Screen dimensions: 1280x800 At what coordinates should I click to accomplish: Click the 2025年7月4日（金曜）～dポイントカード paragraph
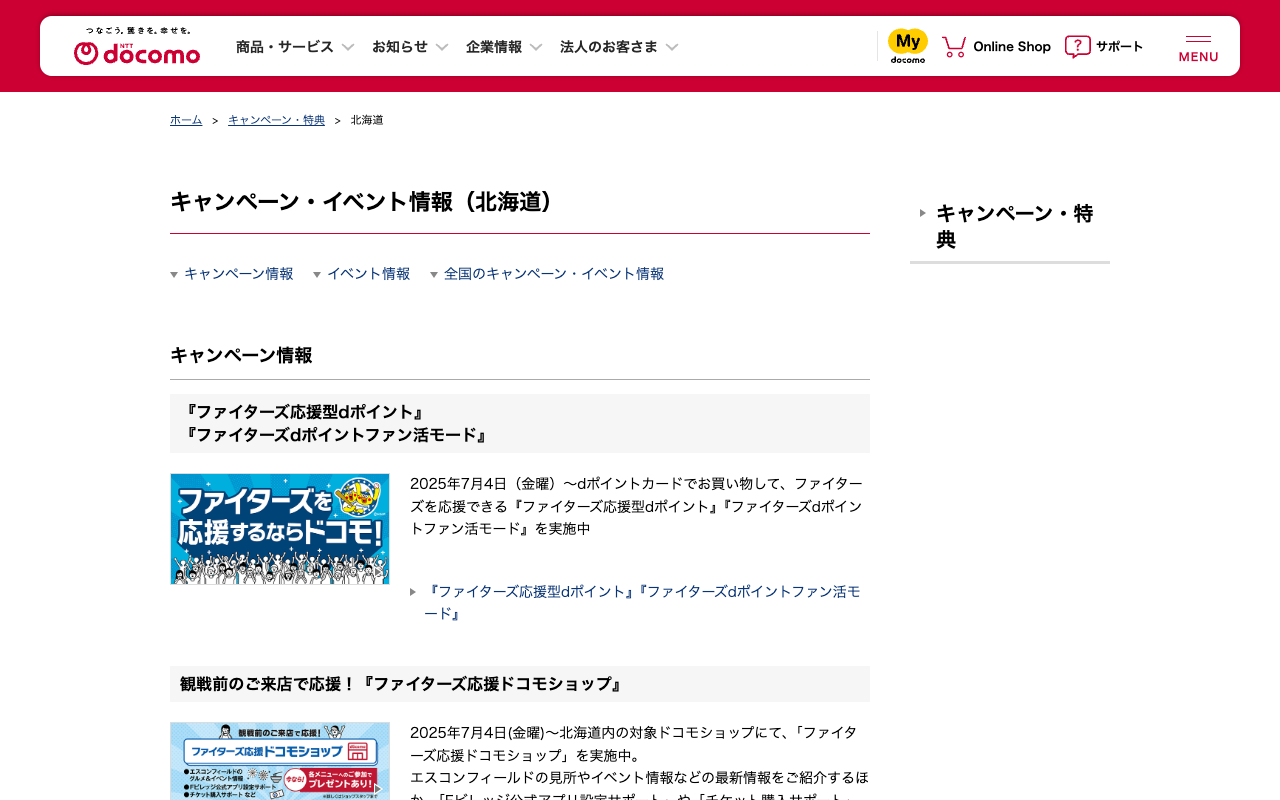tap(636, 506)
